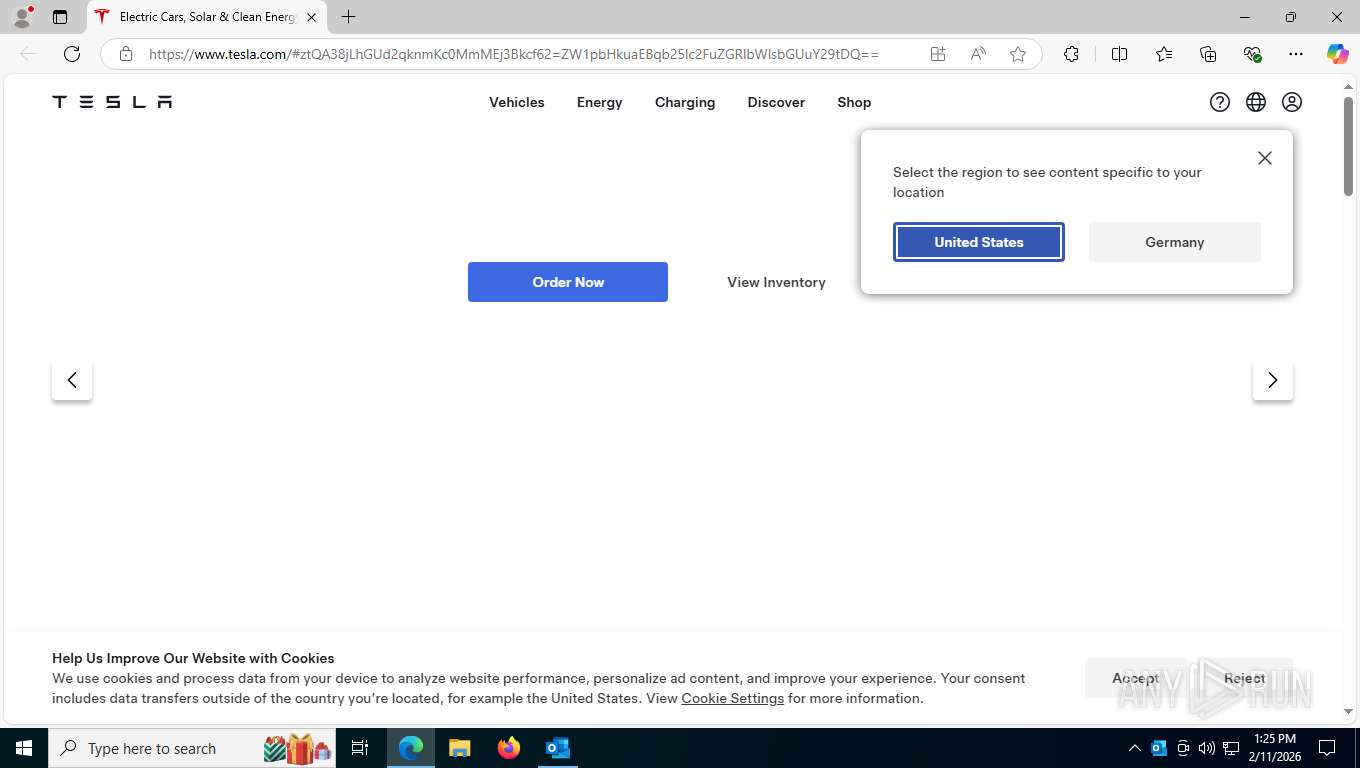Open Shop navigation item

(854, 102)
